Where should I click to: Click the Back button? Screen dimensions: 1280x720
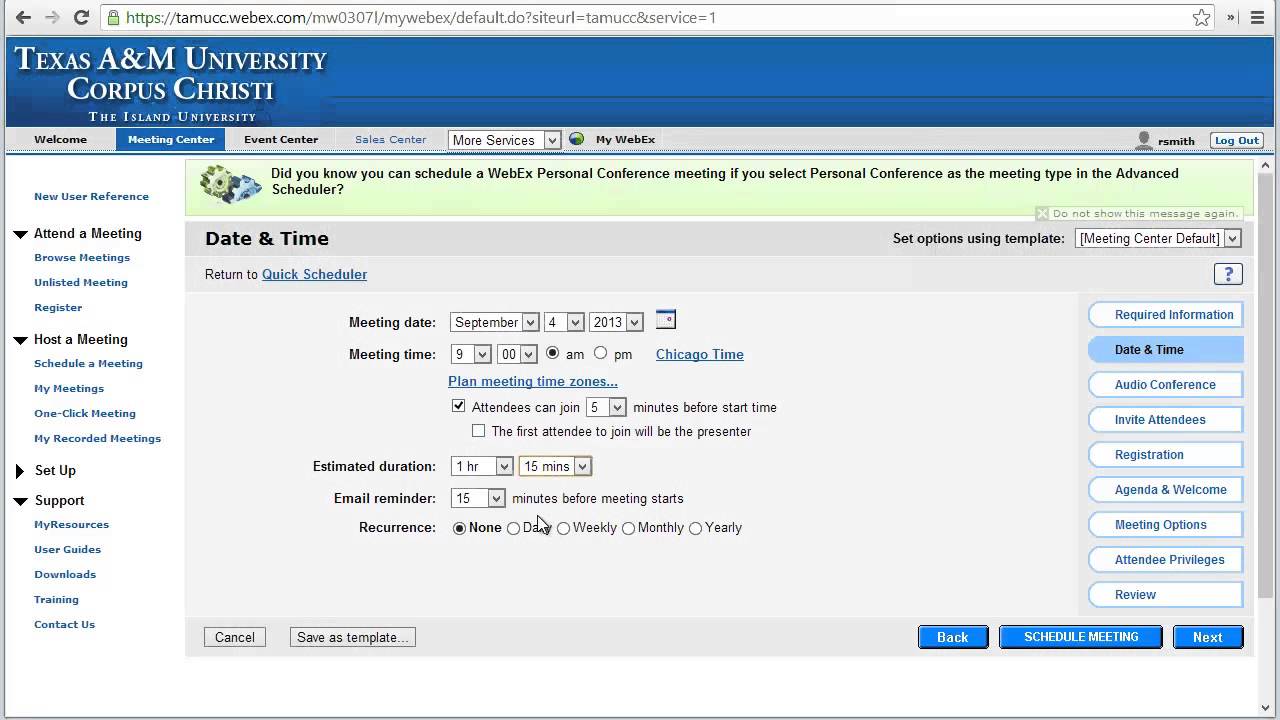click(953, 637)
